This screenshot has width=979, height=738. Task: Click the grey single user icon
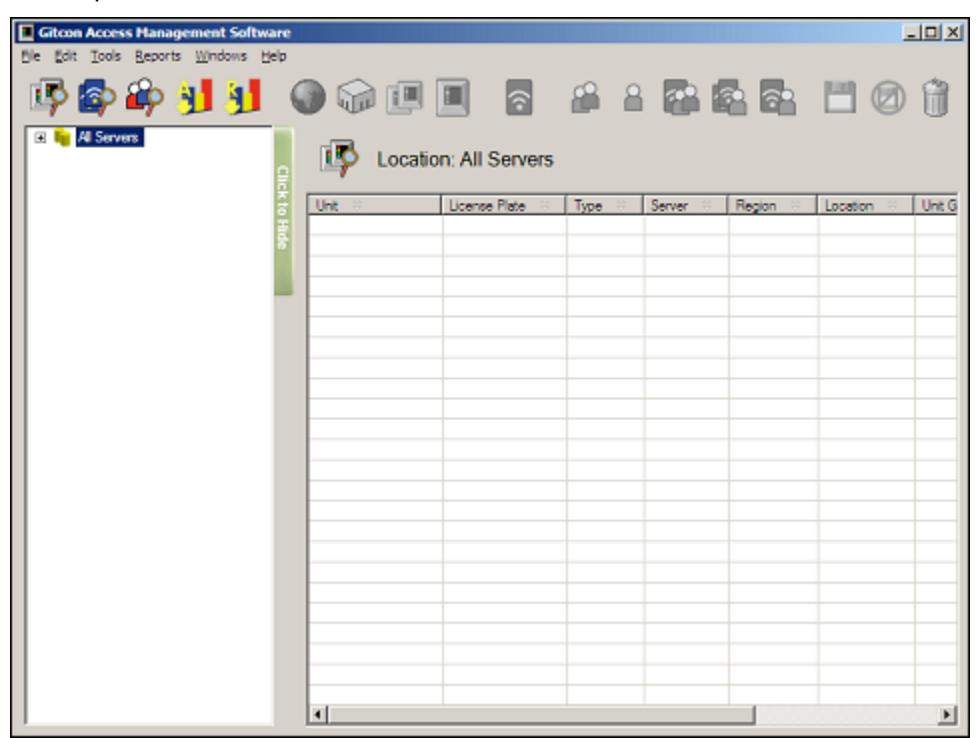point(633,98)
